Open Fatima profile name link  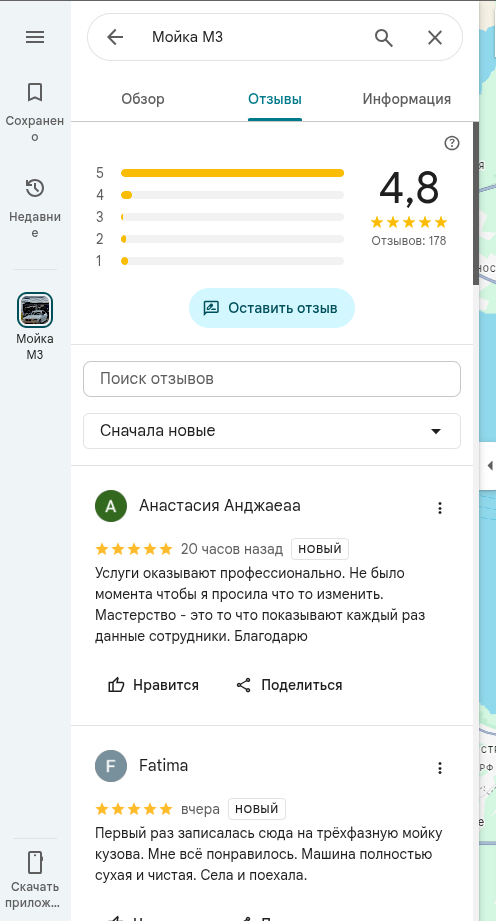pos(163,765)
